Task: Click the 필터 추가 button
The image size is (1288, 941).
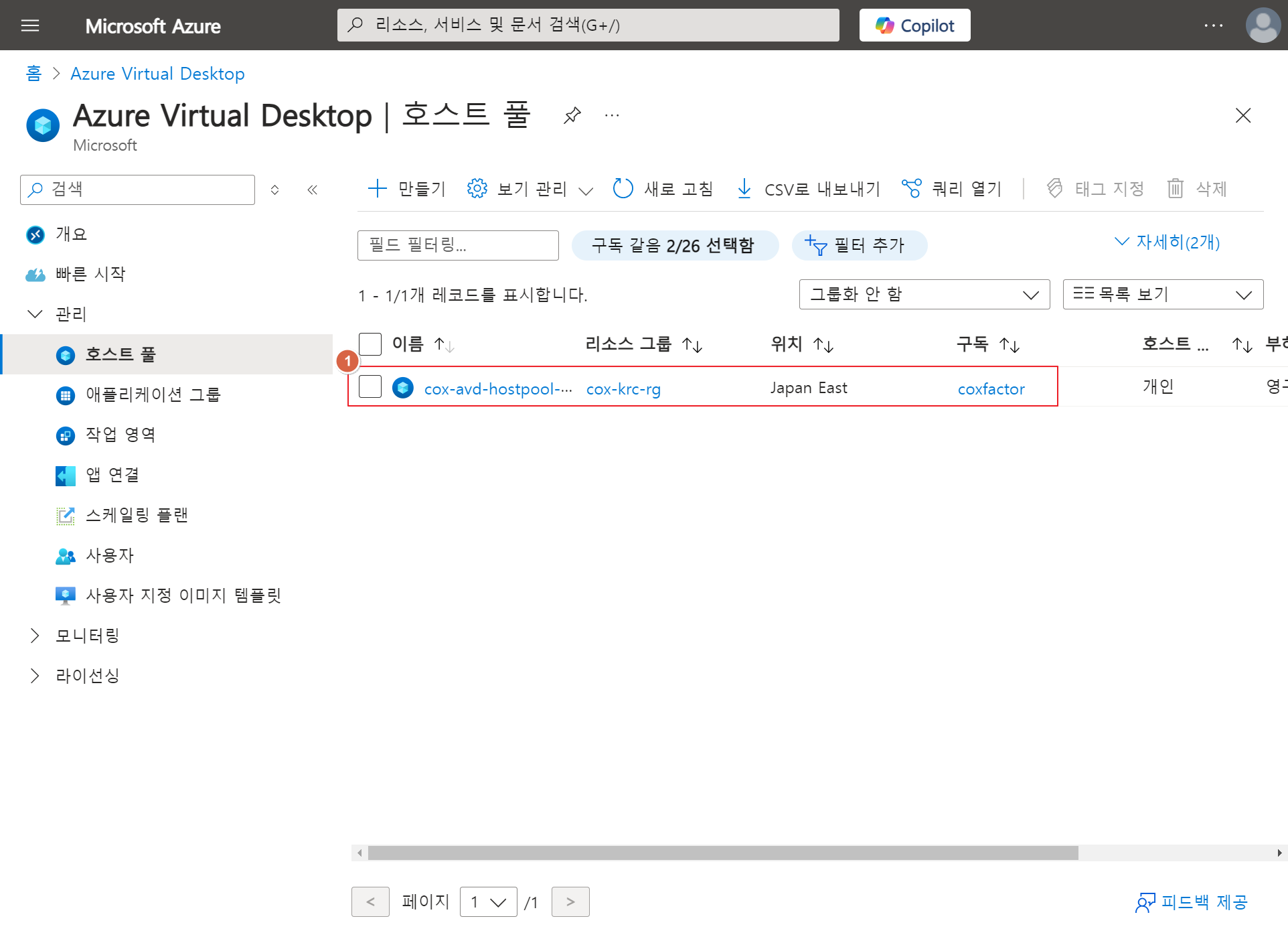Action: pos(859,245)
